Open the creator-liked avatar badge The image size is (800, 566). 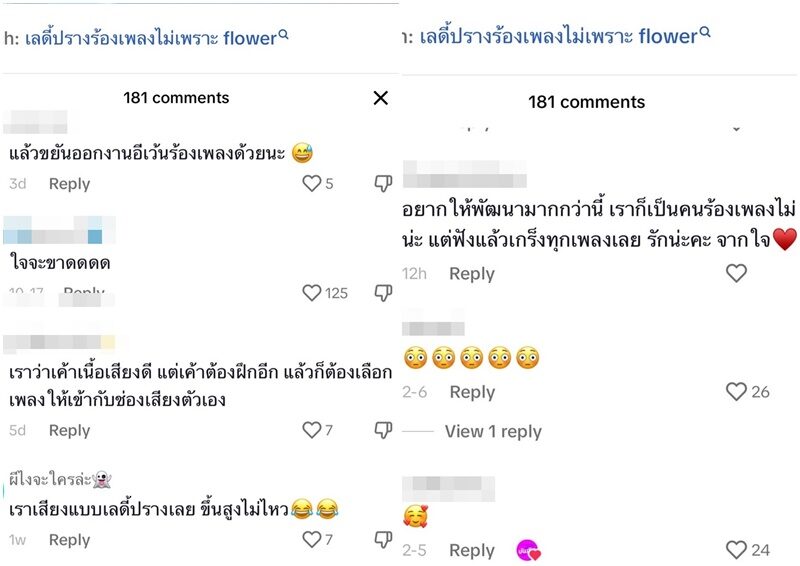coord(529,551)
